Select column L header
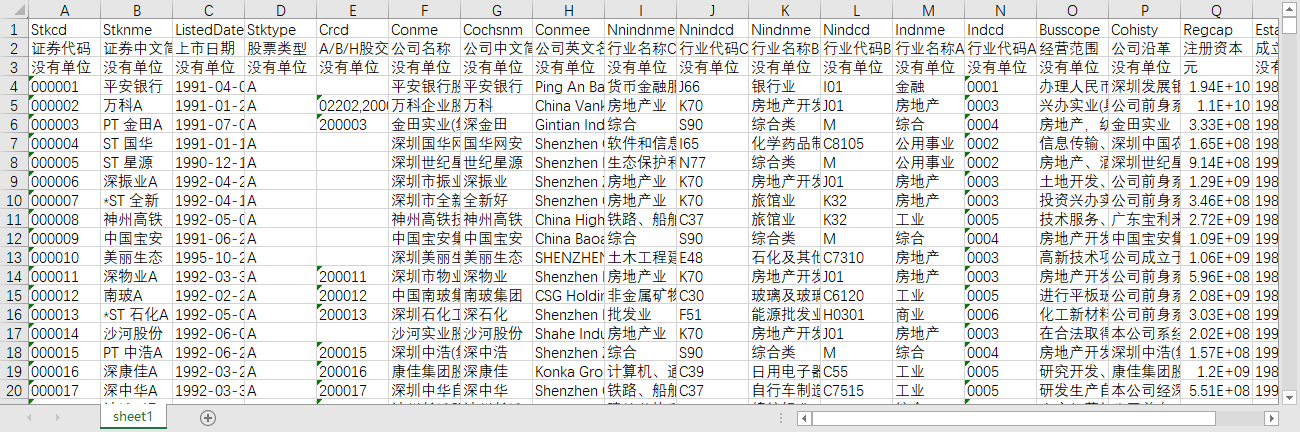Screen dimensions: 1300x432 point(856,10)
